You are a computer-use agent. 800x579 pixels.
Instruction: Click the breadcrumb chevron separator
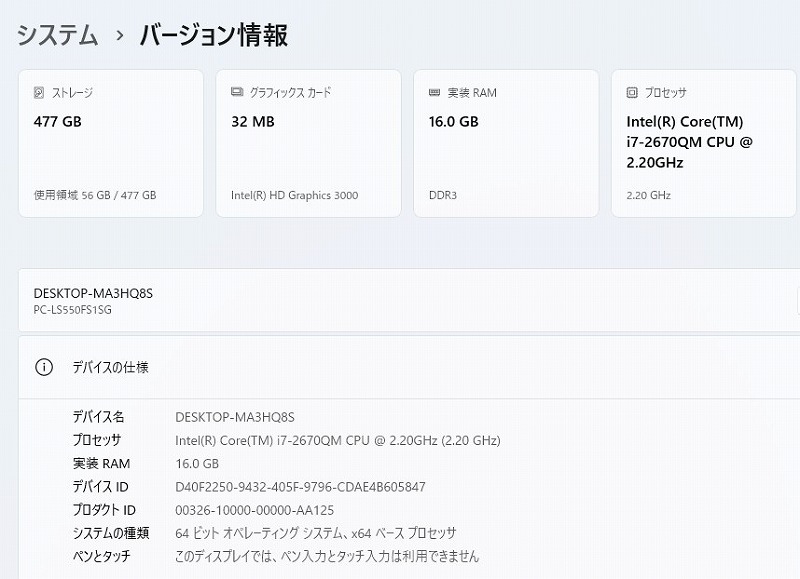[x=120, y=36]
